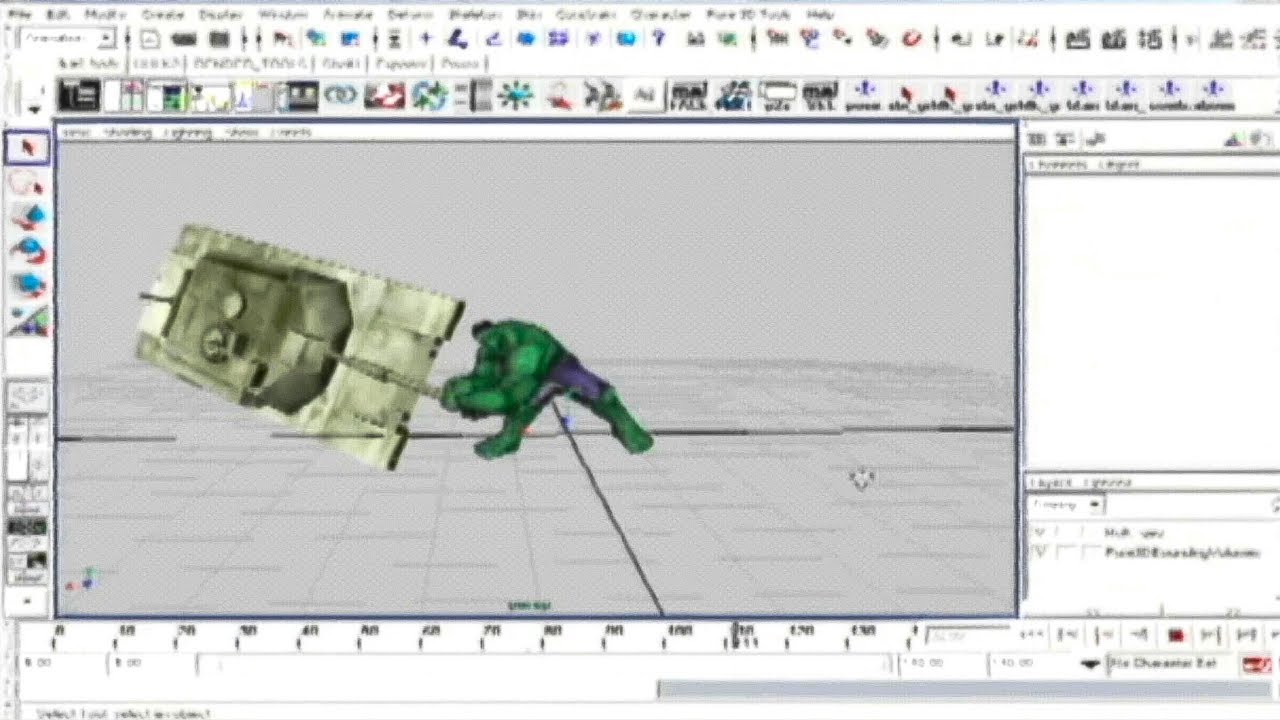
Task: Select the Pure3DBoundingVolumes layer name
Action: [1182, 552]
